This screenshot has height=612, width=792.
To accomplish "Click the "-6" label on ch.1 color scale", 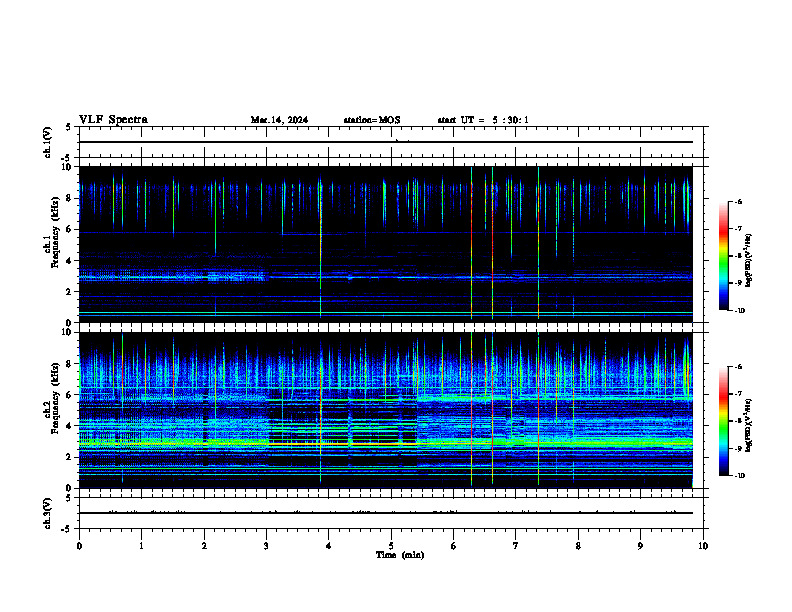I will tap(738, 201).
